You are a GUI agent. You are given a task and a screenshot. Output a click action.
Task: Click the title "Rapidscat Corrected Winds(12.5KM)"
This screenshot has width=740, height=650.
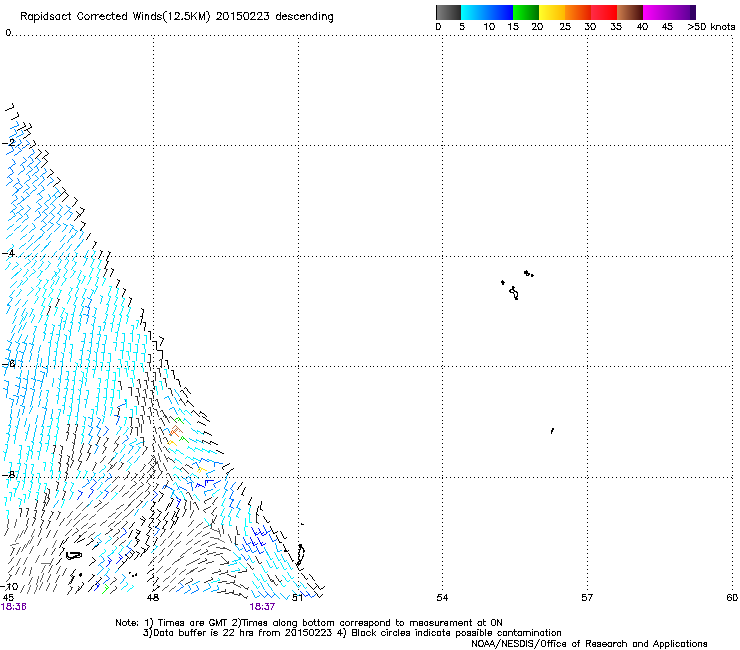coord(115,17)
